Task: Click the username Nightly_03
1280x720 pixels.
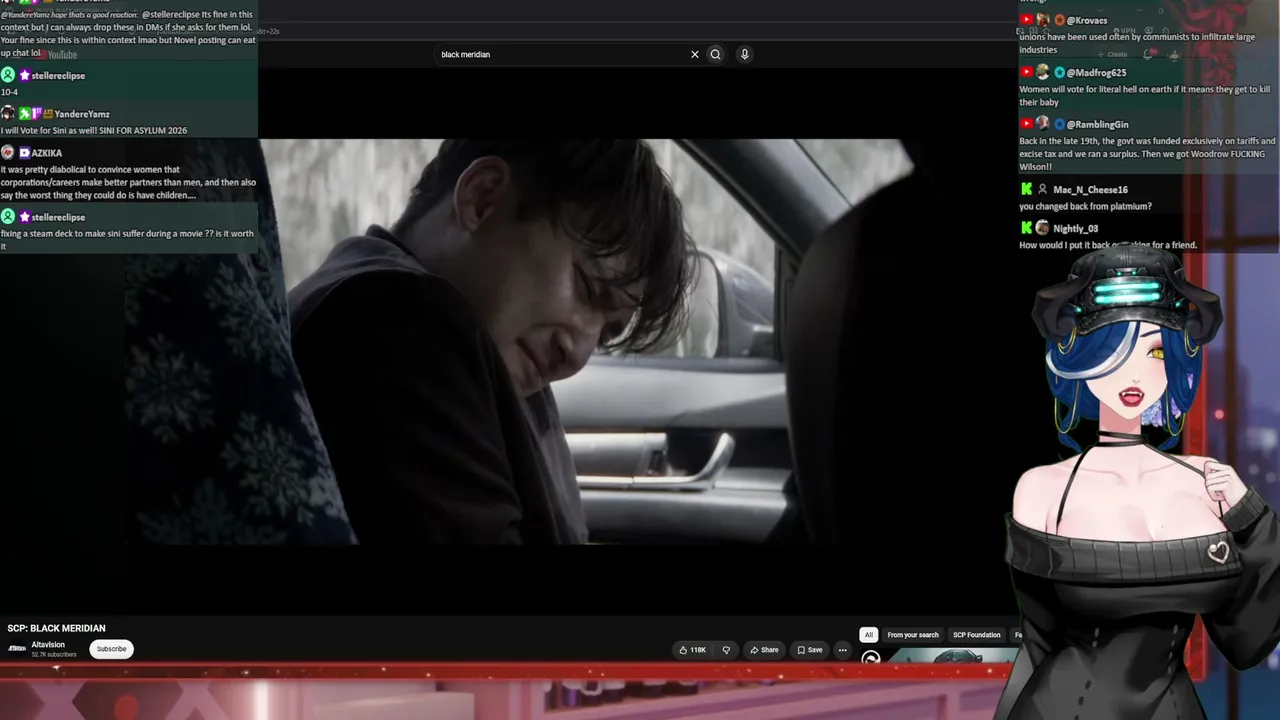Action: (1075, 228)
